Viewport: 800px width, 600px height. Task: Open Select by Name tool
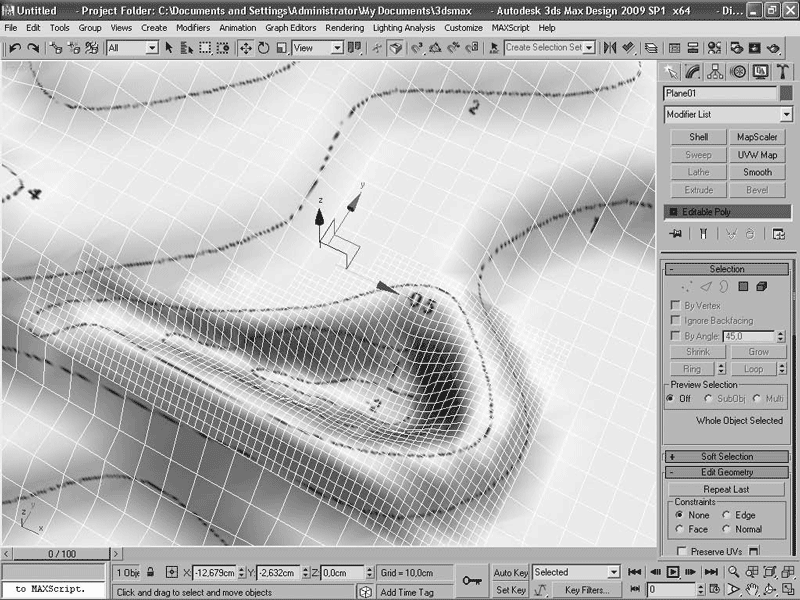pos(187,48)
